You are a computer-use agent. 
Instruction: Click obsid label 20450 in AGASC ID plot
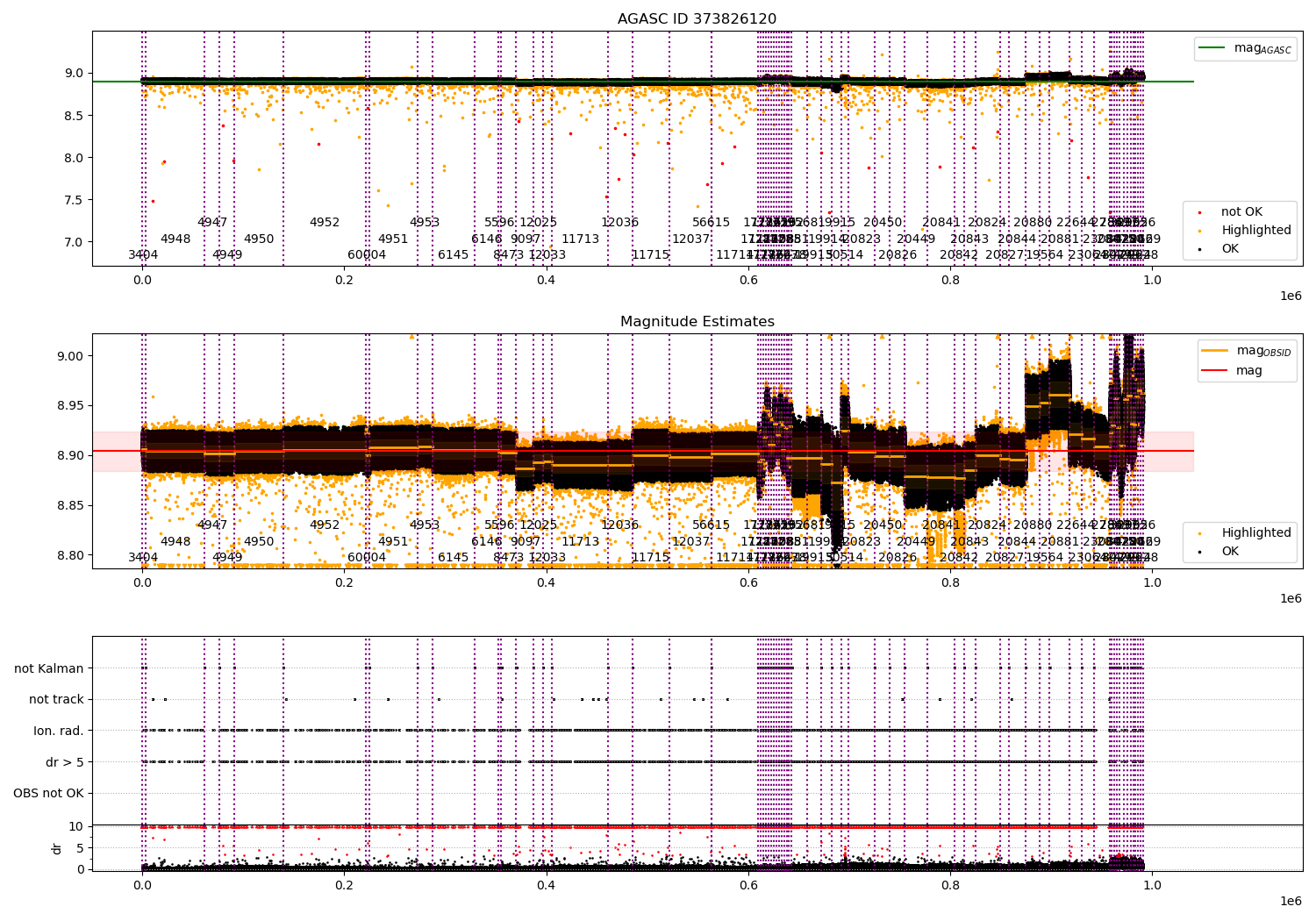click(883, 223)
